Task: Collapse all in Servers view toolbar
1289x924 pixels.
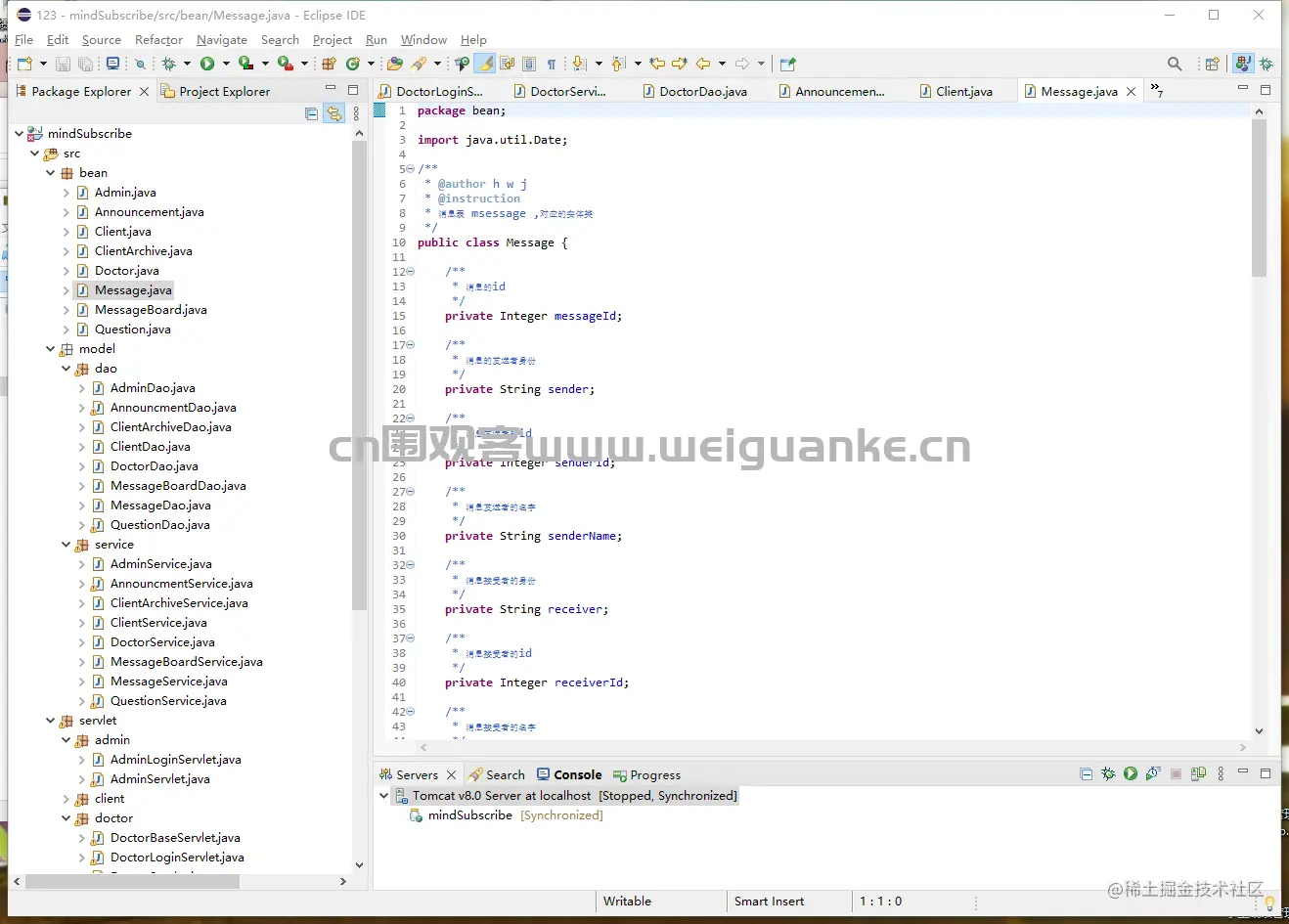Action: (x=1086, y=773)
